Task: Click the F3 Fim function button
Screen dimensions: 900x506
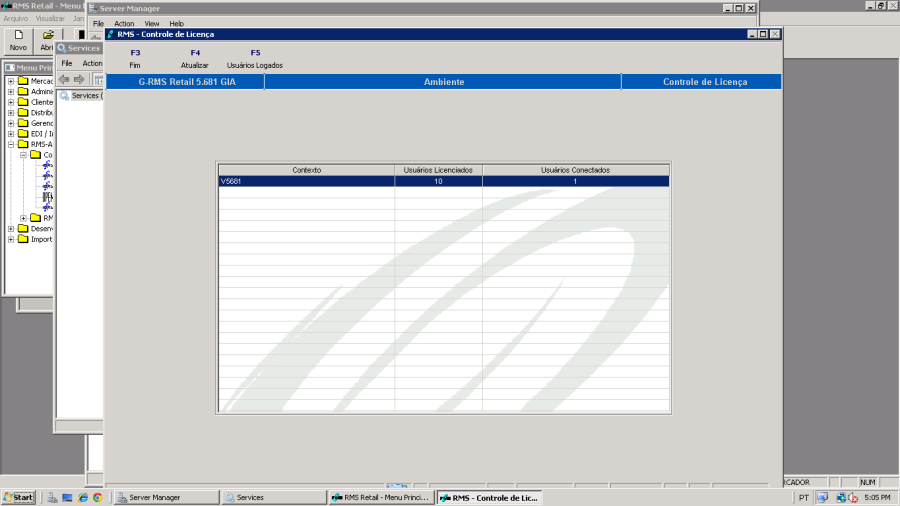Action: tap(135, 59)
